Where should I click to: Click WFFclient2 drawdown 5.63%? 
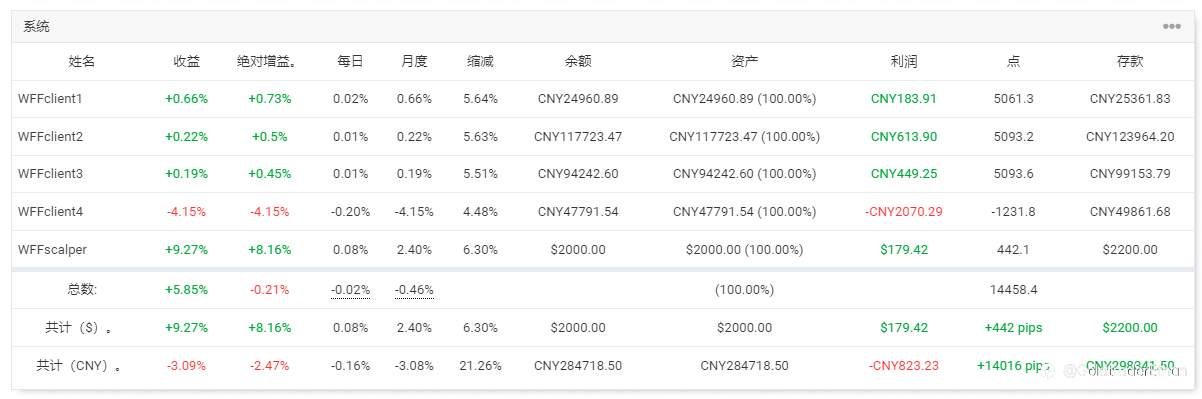coord(481,137)
